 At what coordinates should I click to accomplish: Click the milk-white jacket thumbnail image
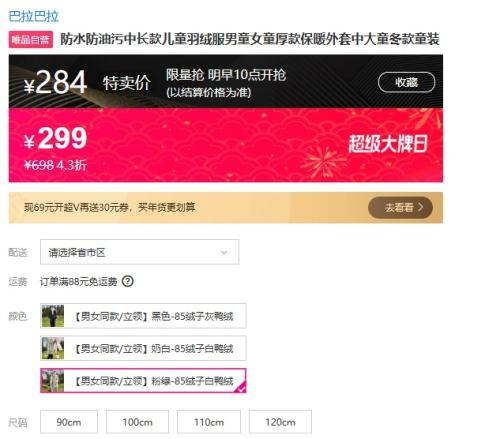coord(53,348)
